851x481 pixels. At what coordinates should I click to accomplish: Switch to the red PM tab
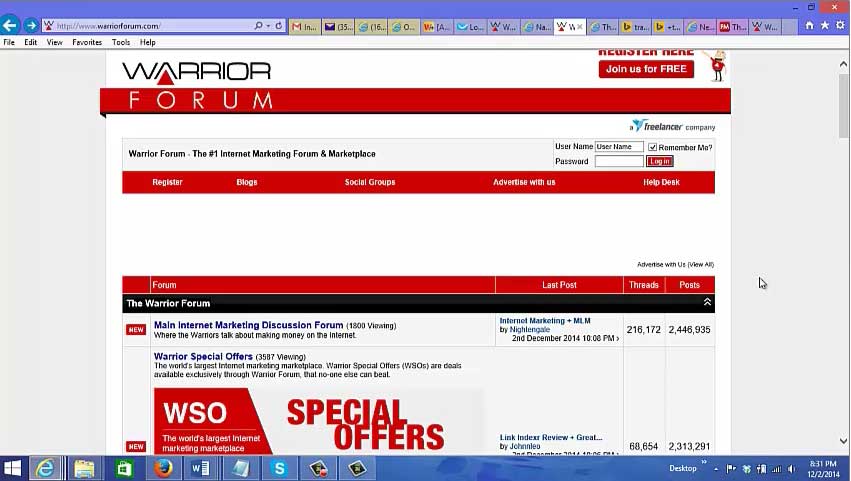point(732,26)
